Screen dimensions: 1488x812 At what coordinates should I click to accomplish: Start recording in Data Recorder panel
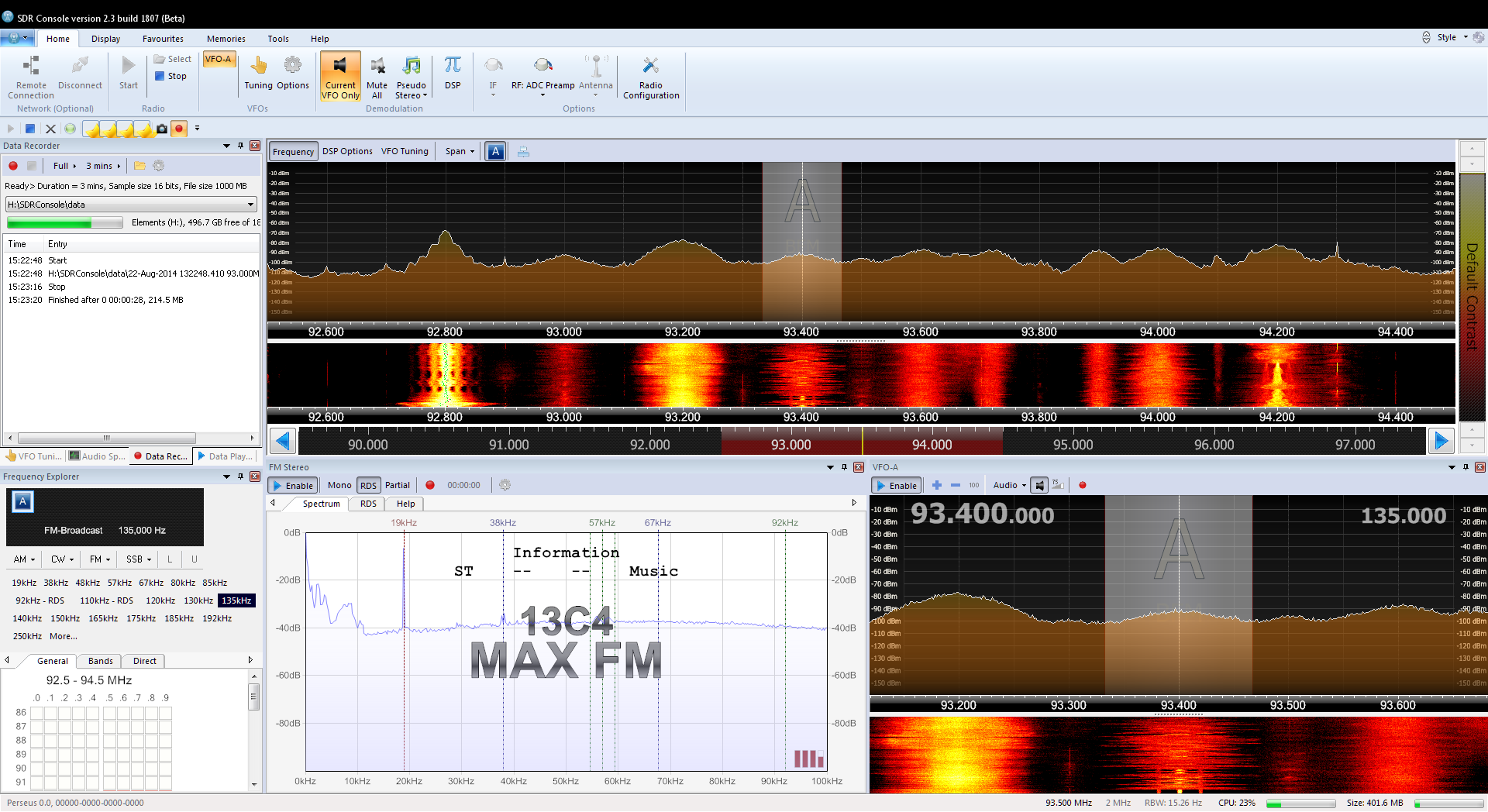13,166
